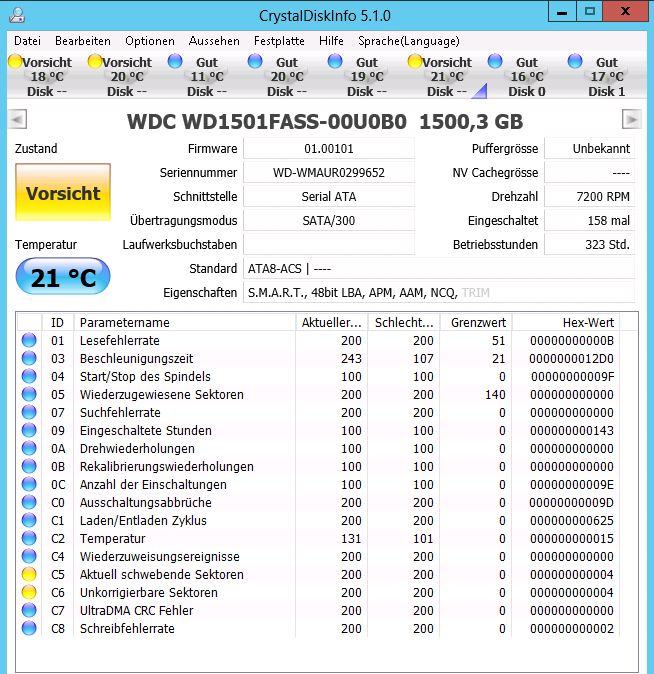Click blue status icon for Drehwiederholungen
654x674 pixels.
click(29, 448)
